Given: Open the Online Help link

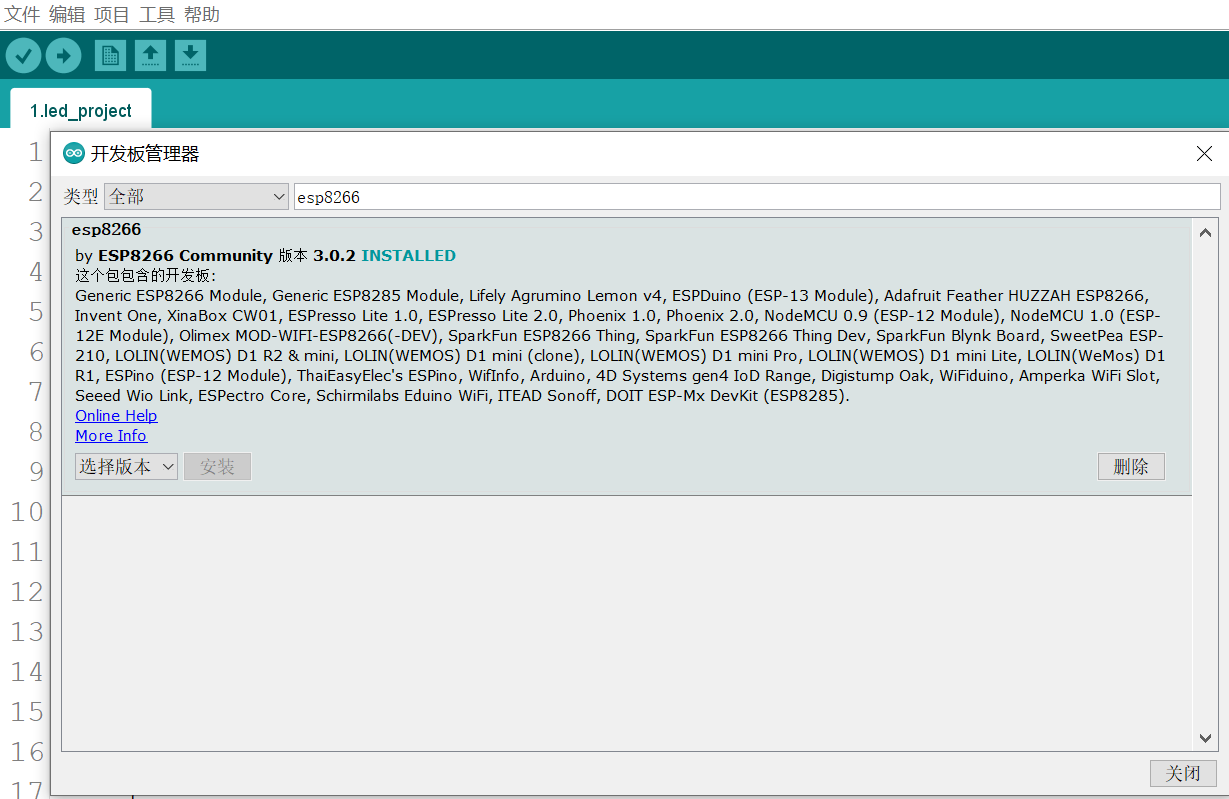Looking at the screenshot, I should pyautogui.click(x=116, y=415).
